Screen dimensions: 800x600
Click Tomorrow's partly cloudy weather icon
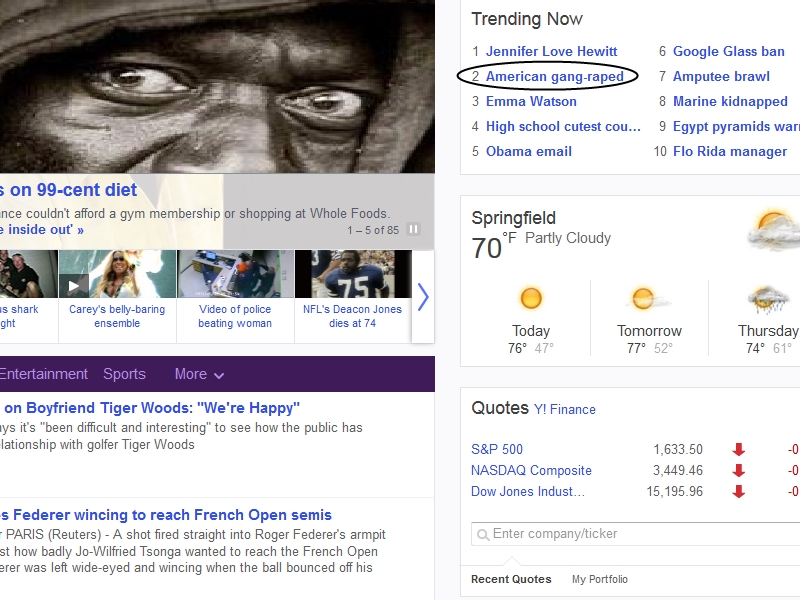point(643,299)
